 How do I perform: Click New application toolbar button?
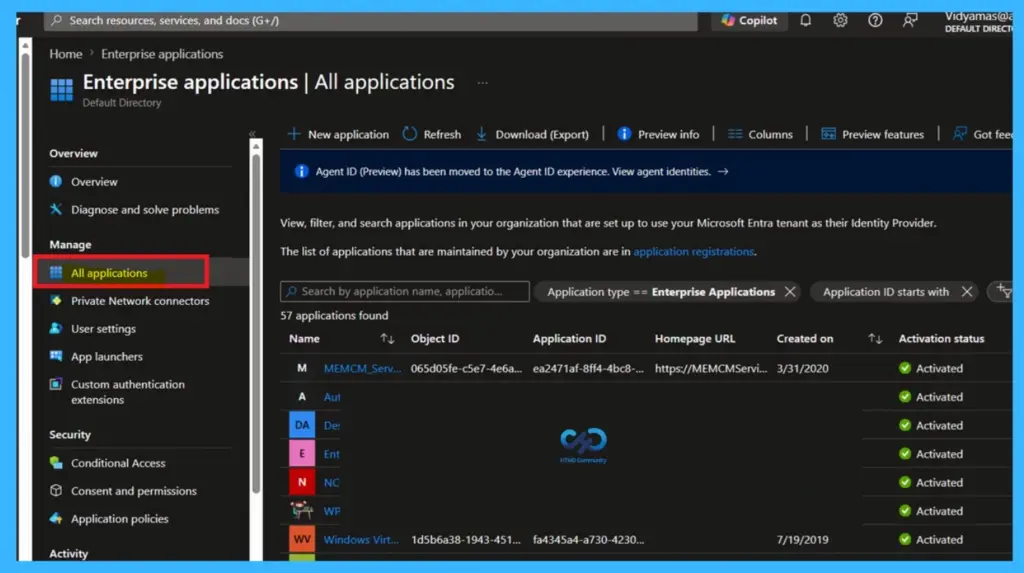pos(338,134)
